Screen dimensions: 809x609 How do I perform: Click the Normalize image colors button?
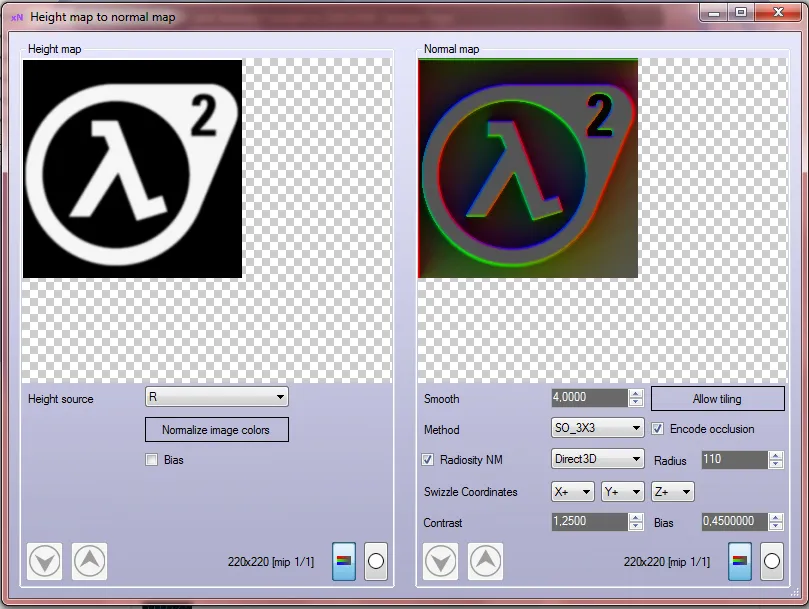217,429
